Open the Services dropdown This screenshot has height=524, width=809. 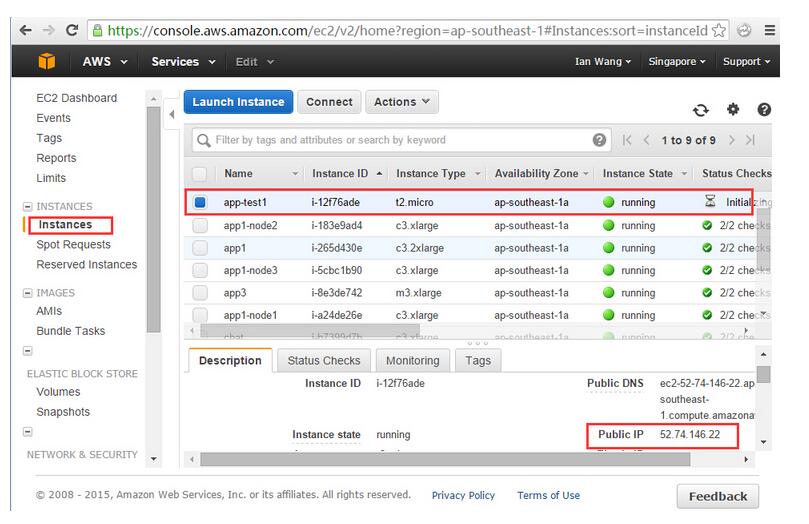click(183, 62)
